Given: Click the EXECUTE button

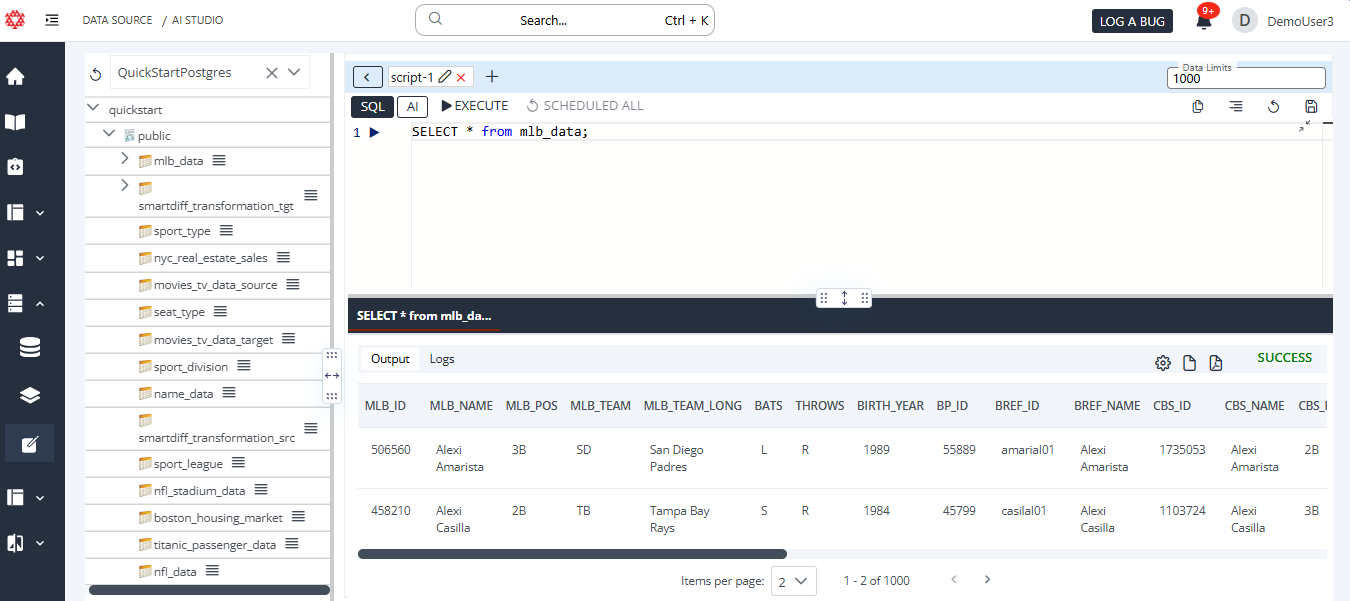Looking at the screenshot, I should [x=474, y=106].
